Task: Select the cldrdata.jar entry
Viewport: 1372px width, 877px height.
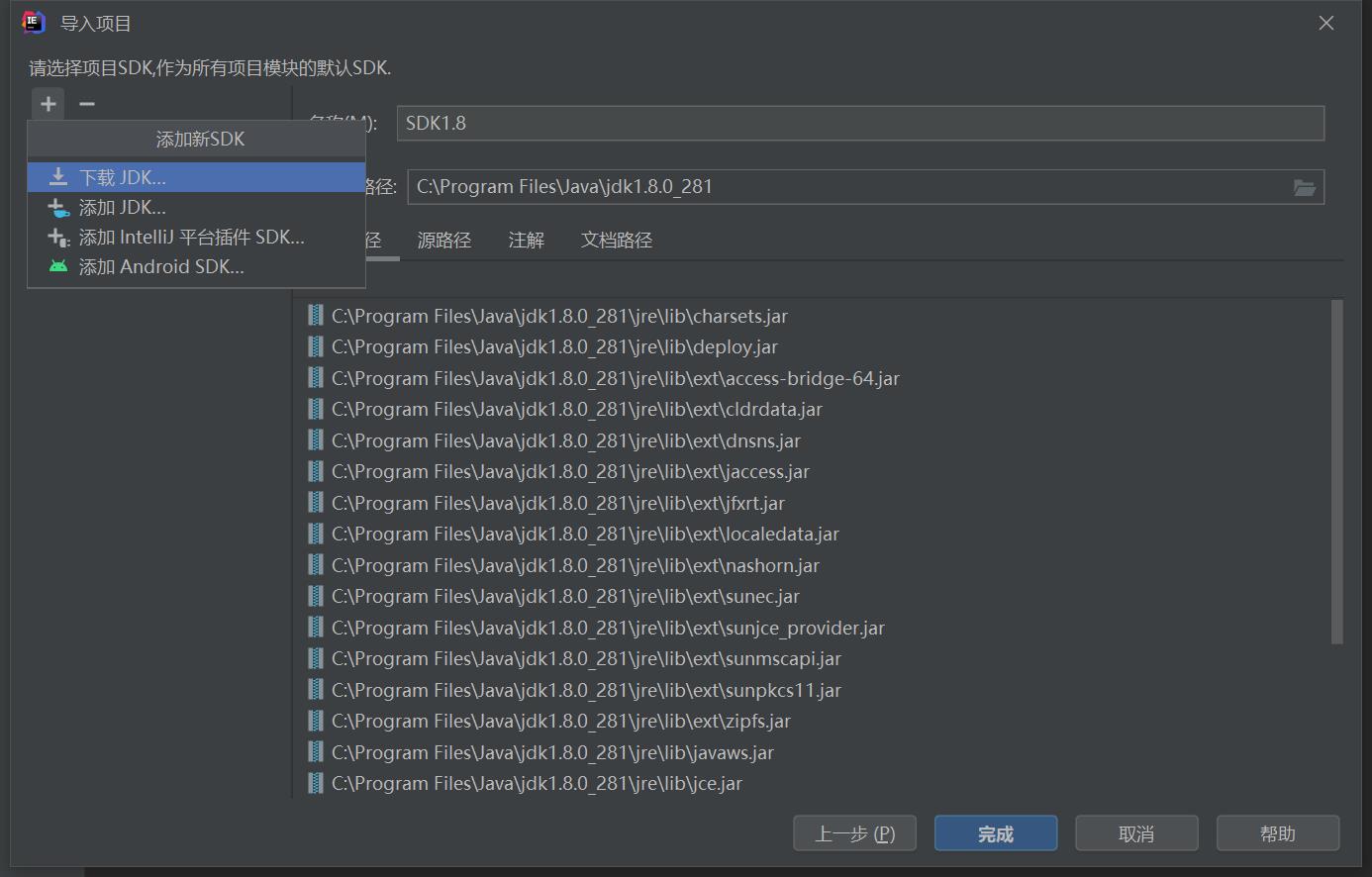Action: click(x=576, y=409)
